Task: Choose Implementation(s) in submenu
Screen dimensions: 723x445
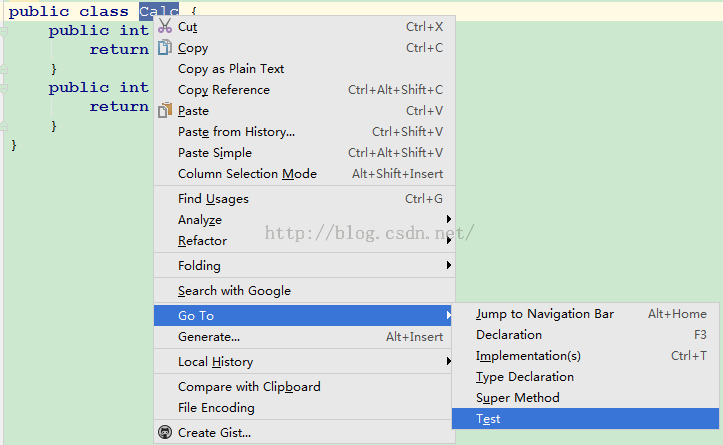Action: [586, 356]
